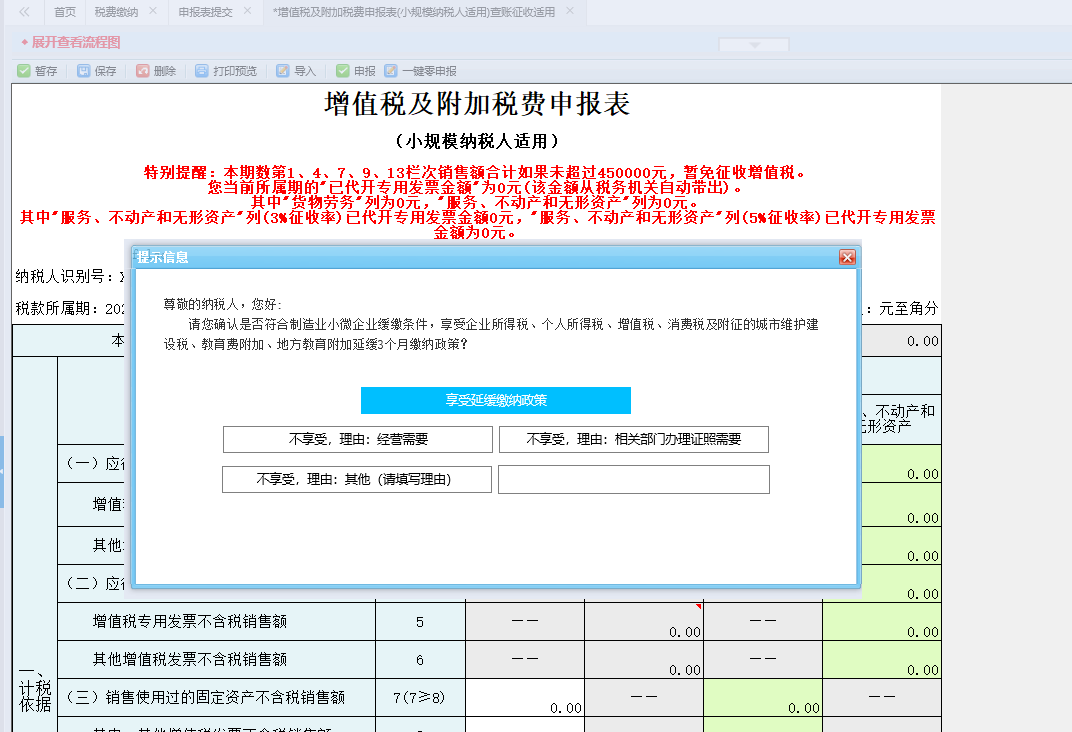Click 销售使用过的固定资产不含税销售额 row label
The height and width of the screenshot is (732, 1072).
click(x=205, y=697)
